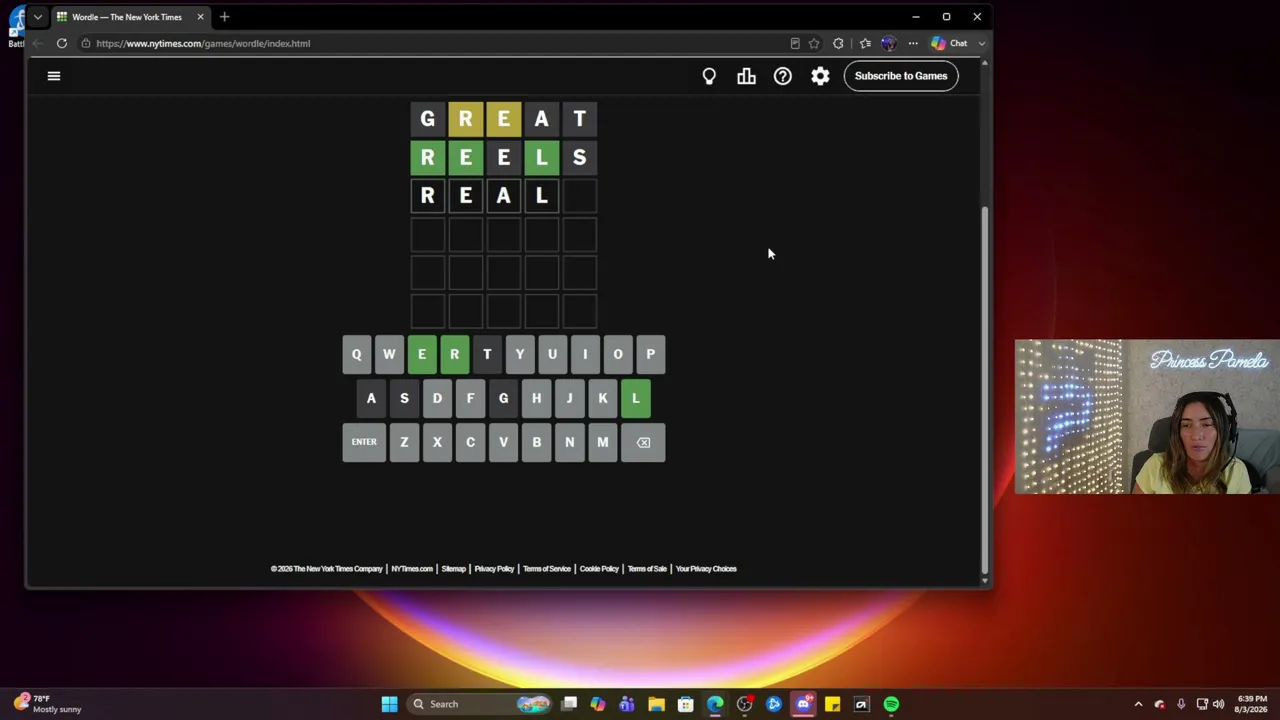Open the clock and date showing 6:39 PM
1280x720 pixels.
pyautogui.click(x=1252, y=704)
